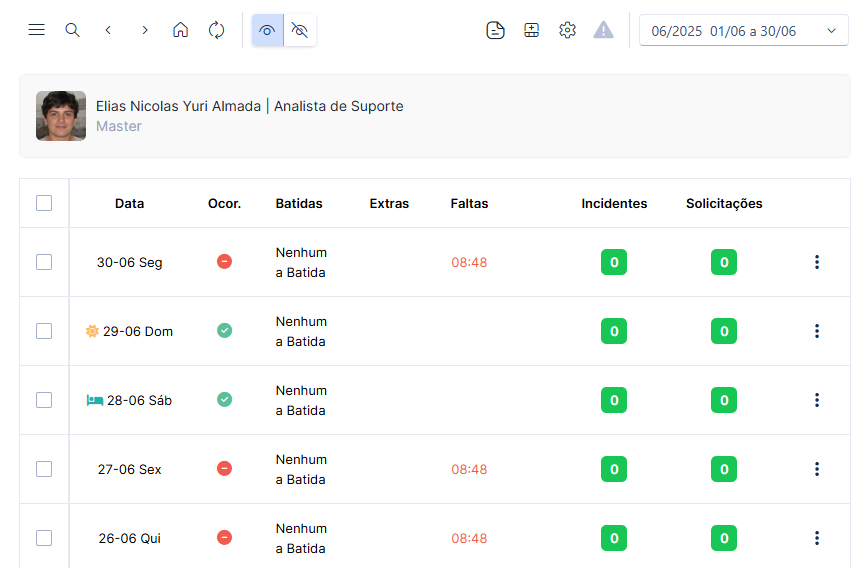The width and height of the screenshot is (858, 568).
Task: Click the date 30-06 Seg
Action: (130, 262)
